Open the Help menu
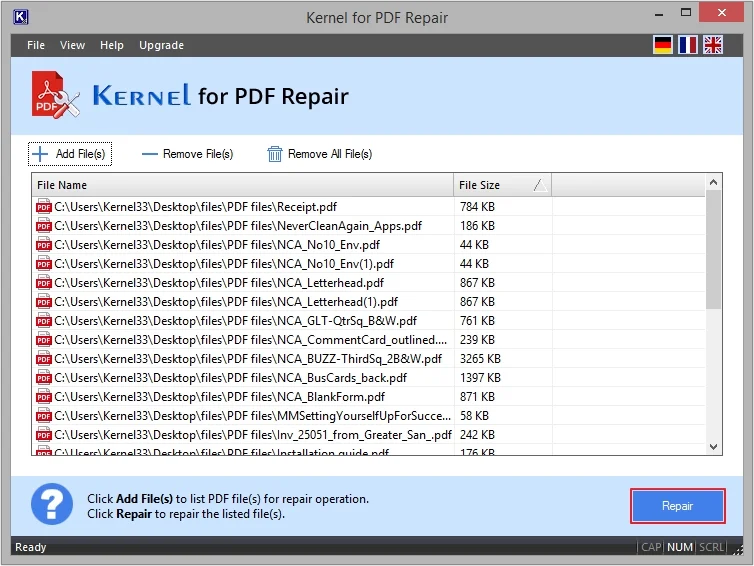754x566 pixels. pos(112,45)
